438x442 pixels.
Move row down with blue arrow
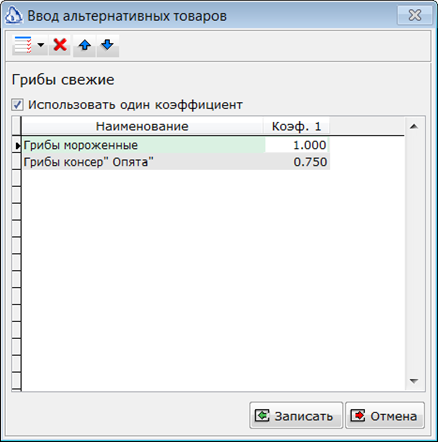[108, 45]
